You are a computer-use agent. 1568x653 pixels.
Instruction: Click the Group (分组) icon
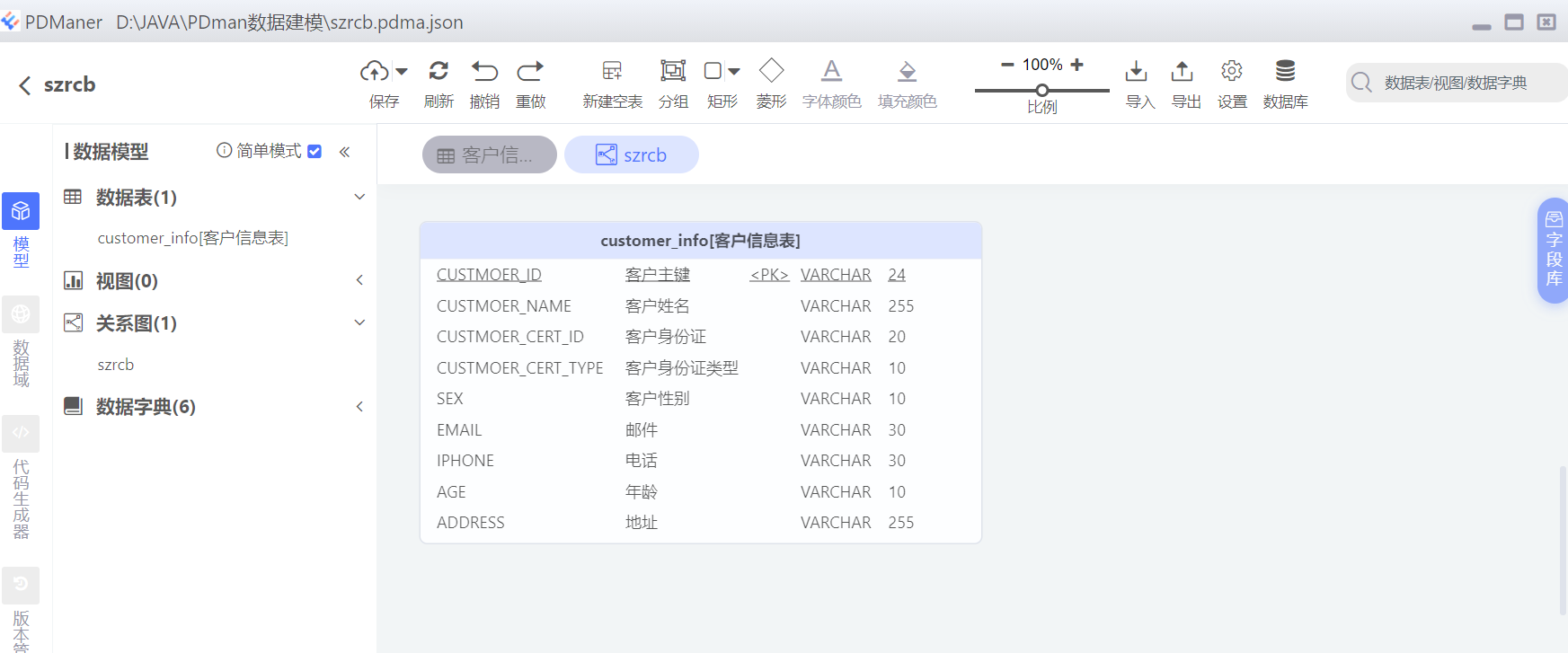(x=673, y=71)
